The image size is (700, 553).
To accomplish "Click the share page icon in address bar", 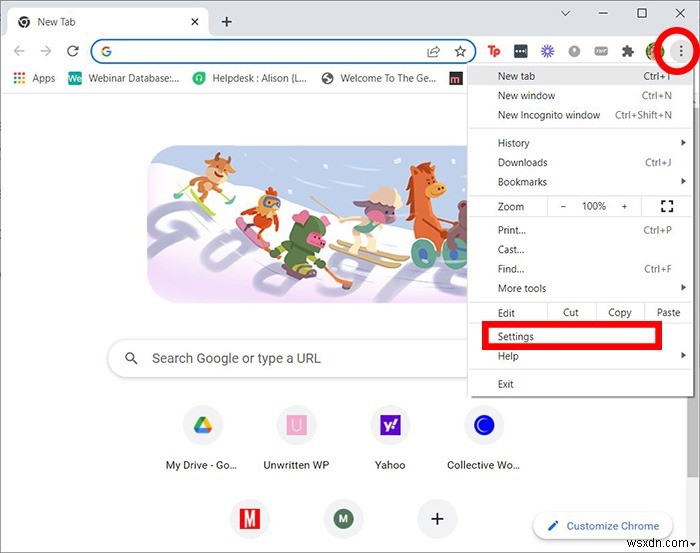I will [433, 51].
